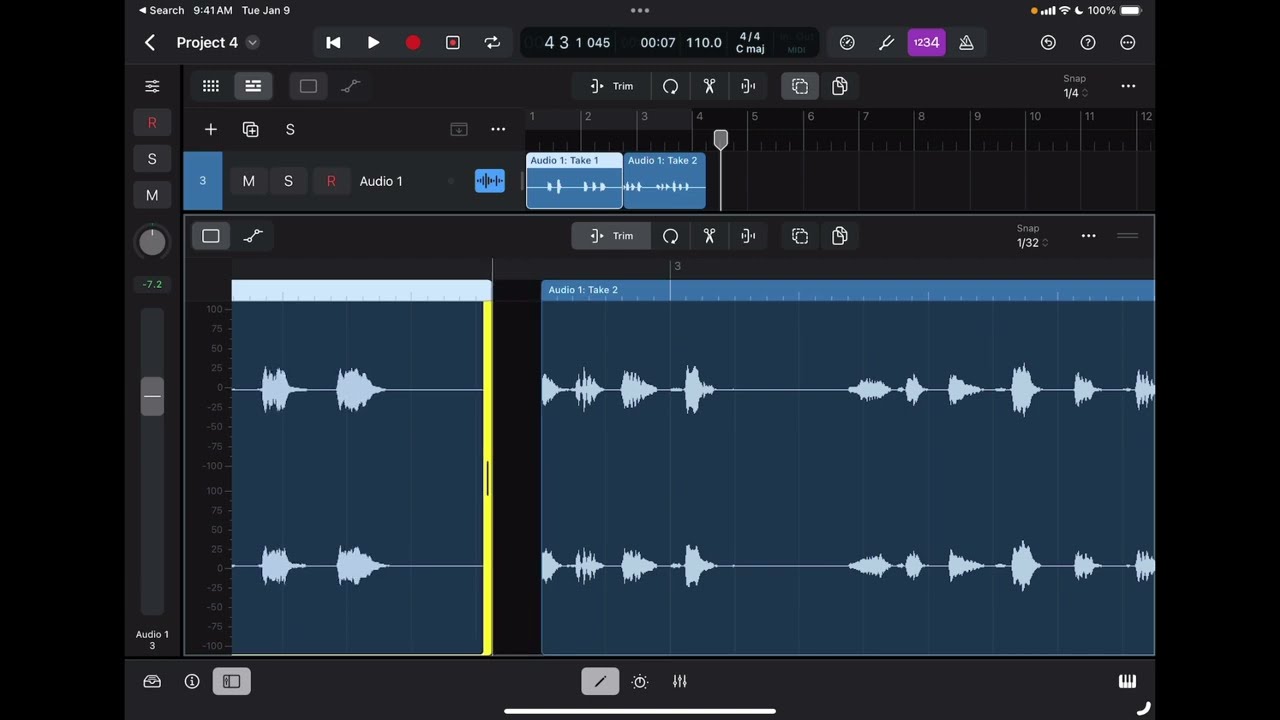1280x720 pixels.
Task: Click the red stop-square capture button
Action: (x=452, y=42)
